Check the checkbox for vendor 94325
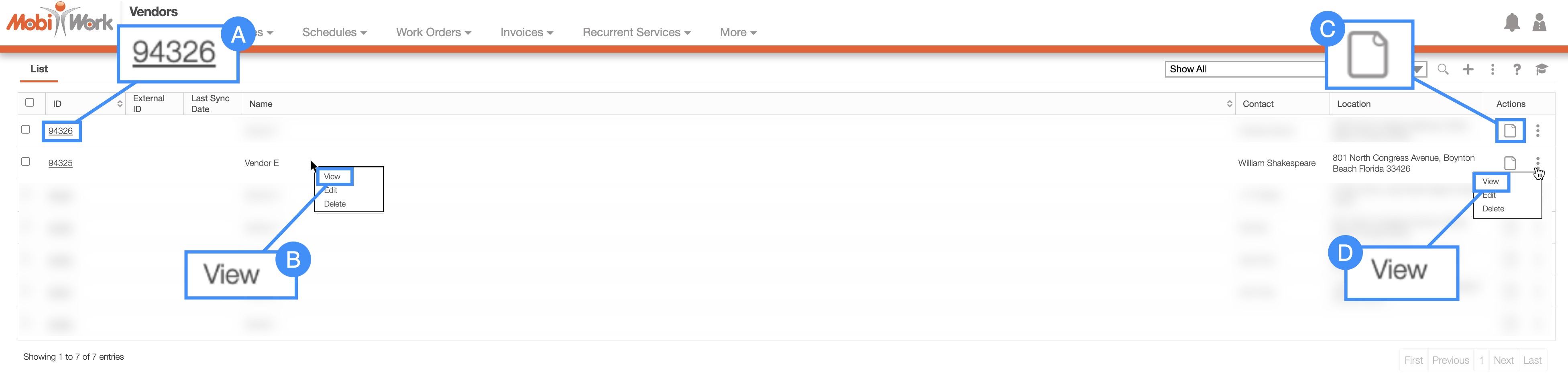 [26, 162]
